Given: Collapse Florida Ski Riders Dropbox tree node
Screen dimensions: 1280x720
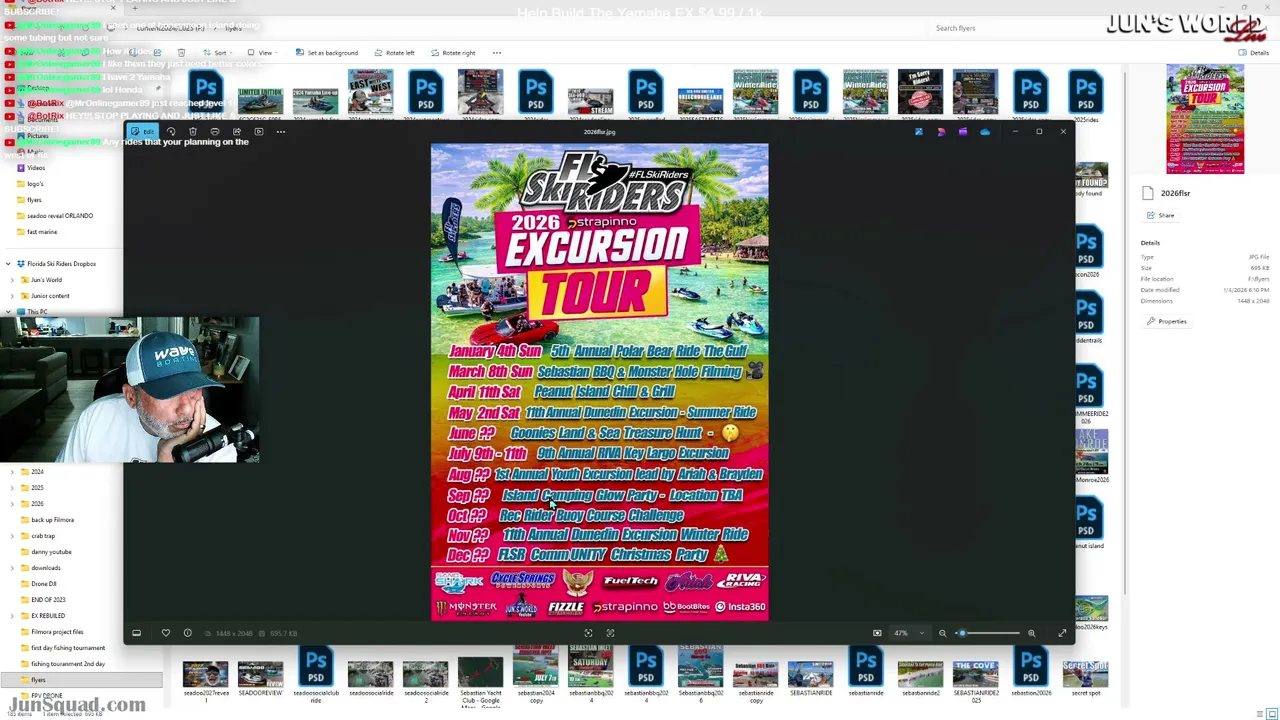Looking at the screenshot, I should click(8, 264).
